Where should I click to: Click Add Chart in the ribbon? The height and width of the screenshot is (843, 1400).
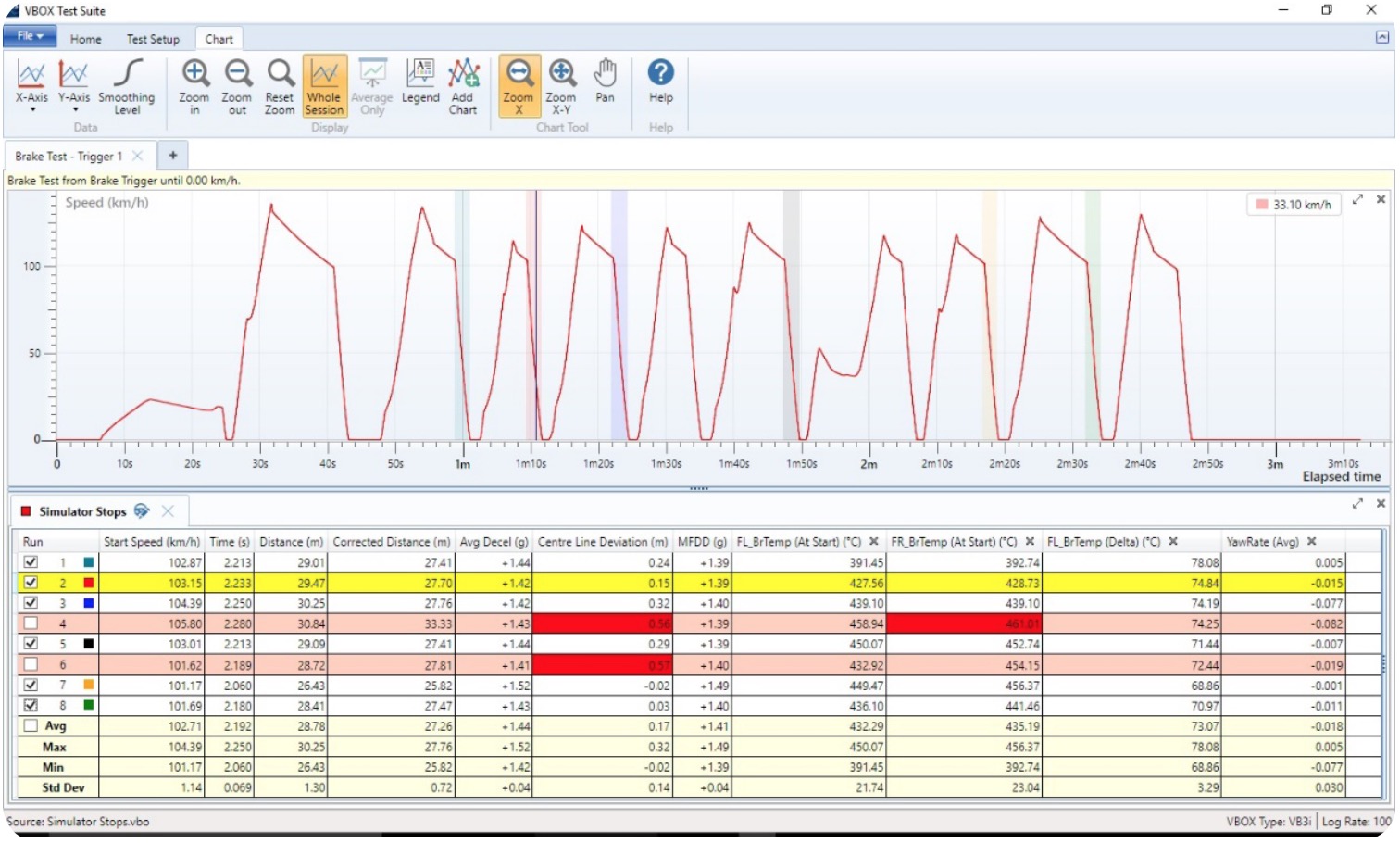463,85
